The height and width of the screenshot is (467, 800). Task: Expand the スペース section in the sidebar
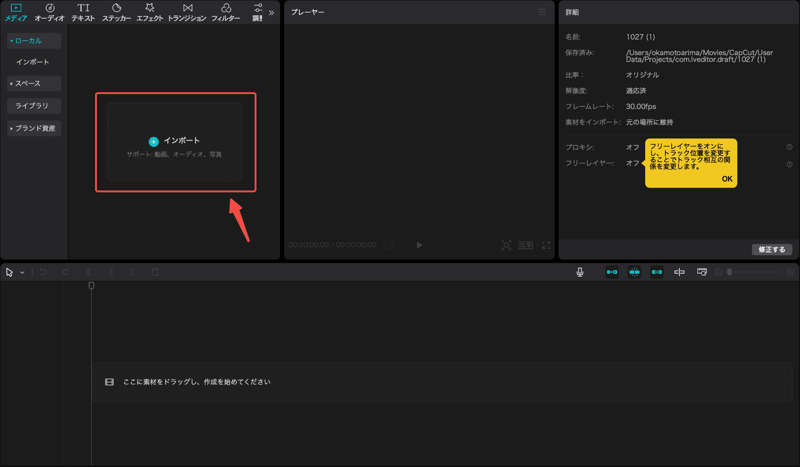pyautogui.click(x=34, y=83)
